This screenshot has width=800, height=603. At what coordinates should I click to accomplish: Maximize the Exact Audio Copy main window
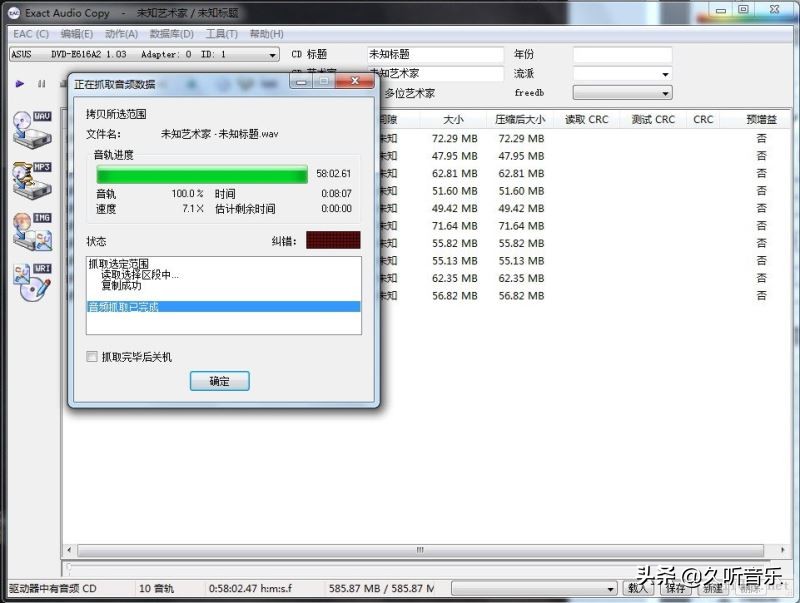point(743,10)
